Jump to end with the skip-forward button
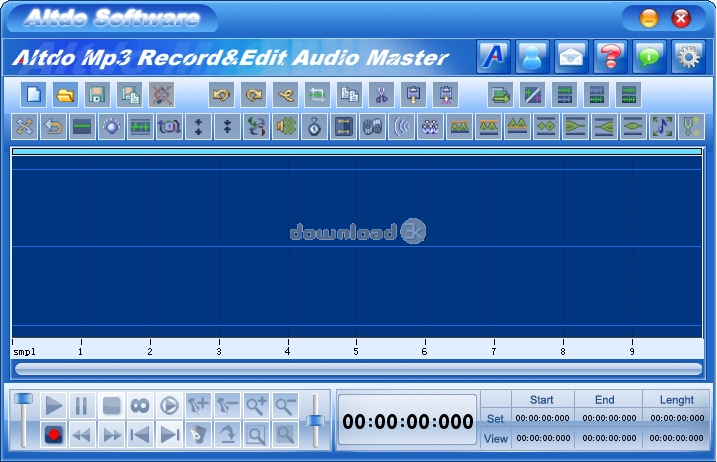This screenshot has height=462, width=717. click(169, 435)
